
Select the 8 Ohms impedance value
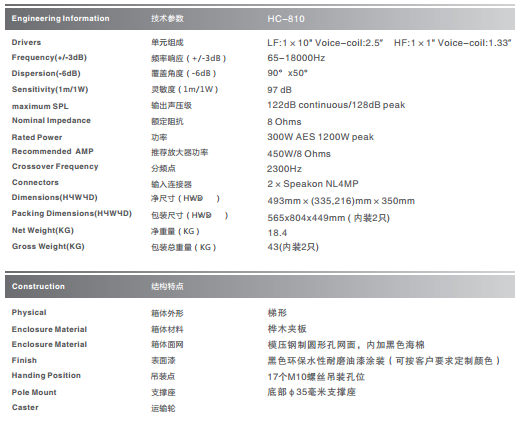(284, 122)
